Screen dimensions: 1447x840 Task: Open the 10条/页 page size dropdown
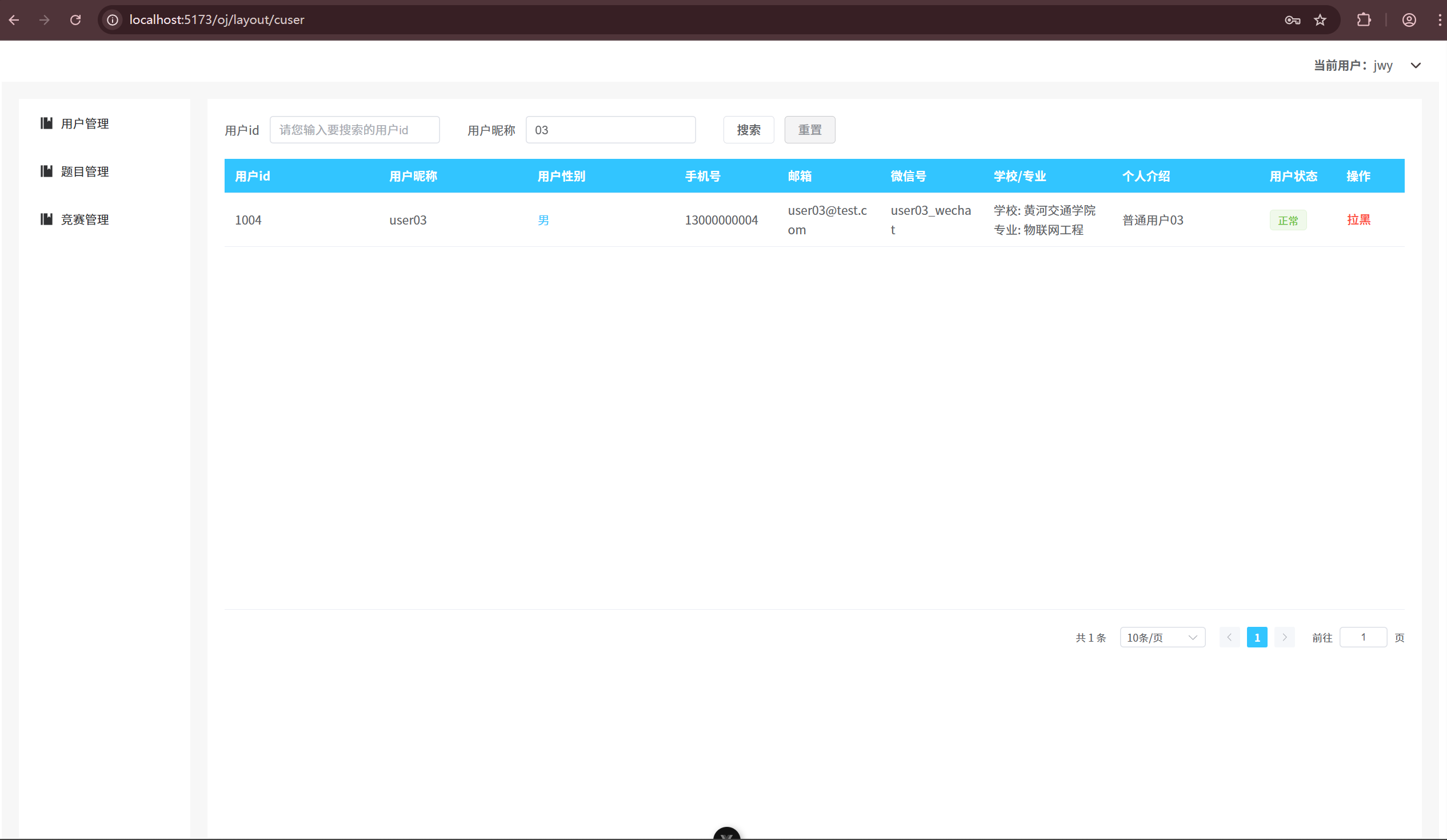coord(1162,637)
